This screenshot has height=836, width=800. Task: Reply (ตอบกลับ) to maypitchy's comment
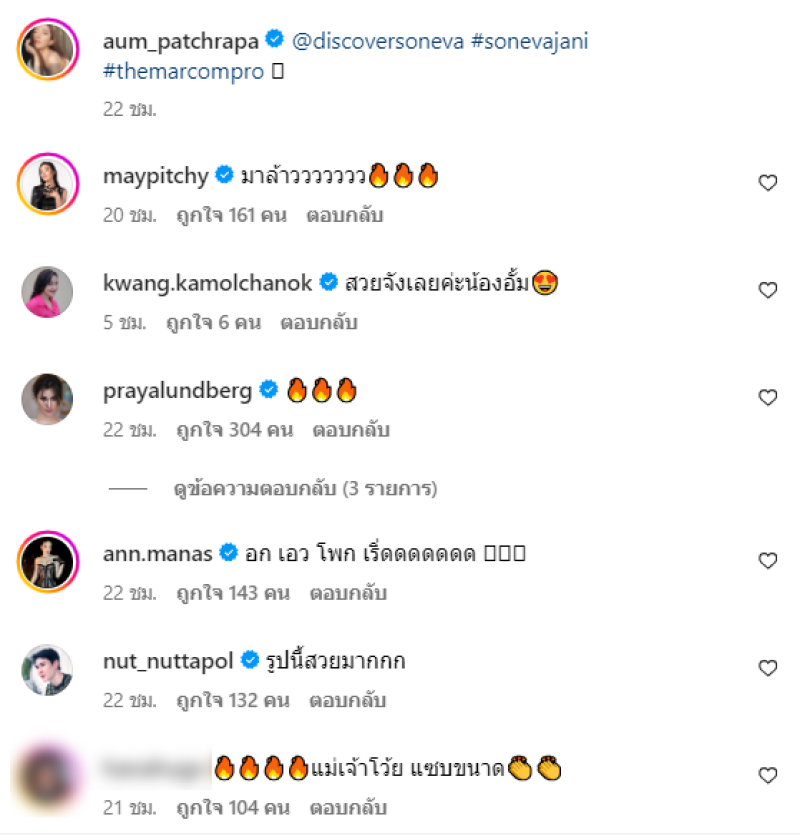345,215
